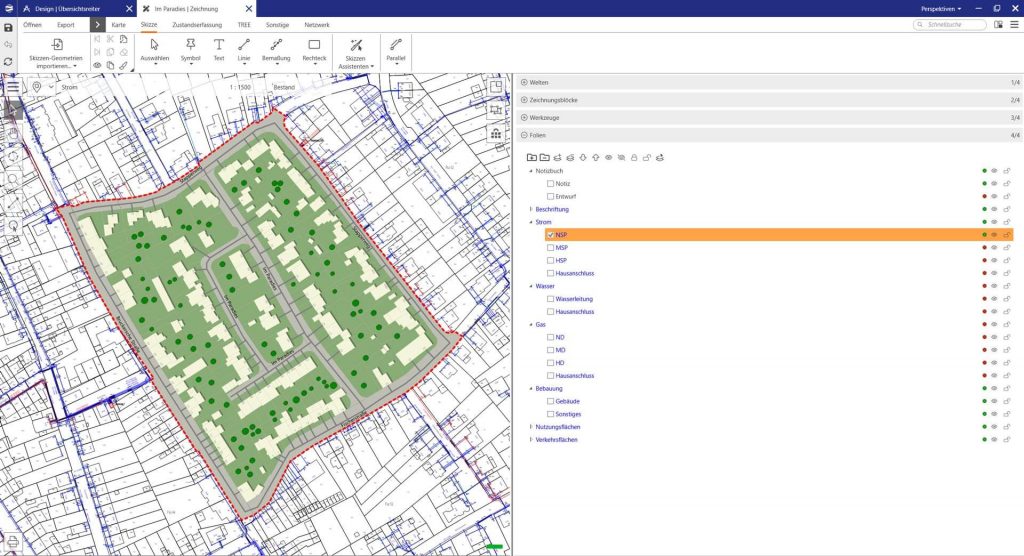Select the Auswählen pointer tool
The width and height of the screenshot is (1024, 556).
(x=155, y=46)
